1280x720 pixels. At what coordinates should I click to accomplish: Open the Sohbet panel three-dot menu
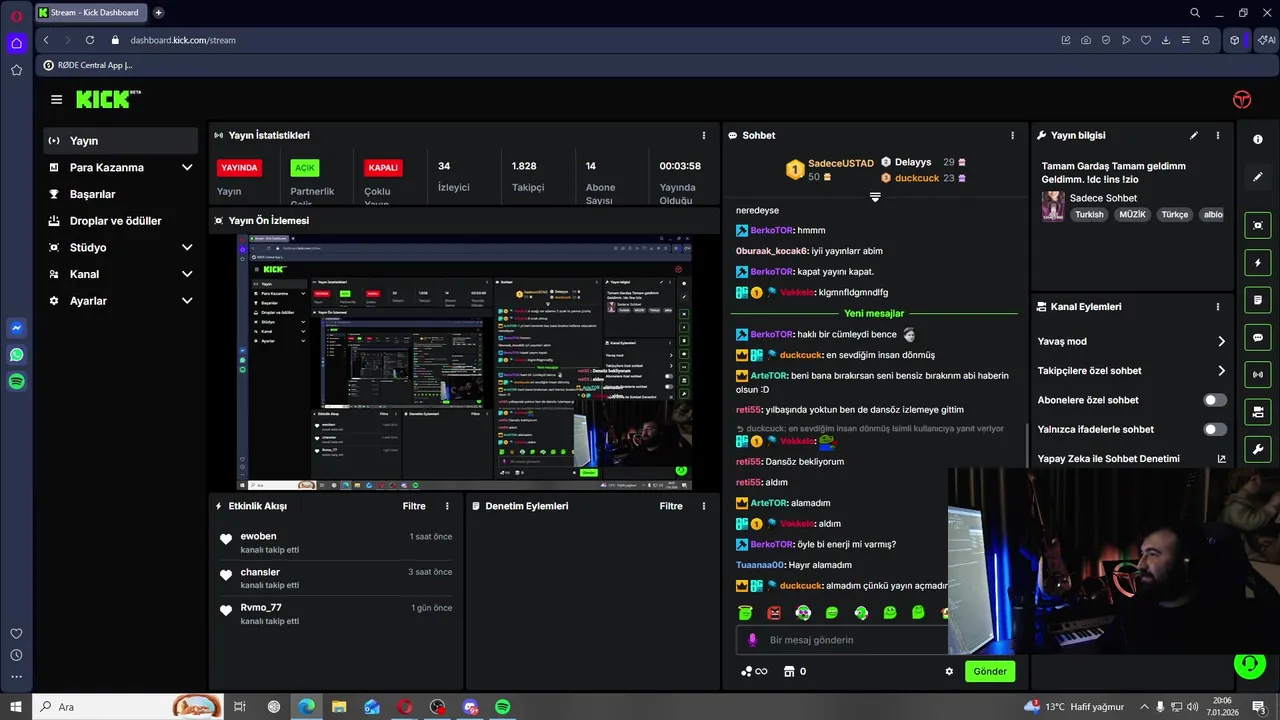coord(1012,135)
